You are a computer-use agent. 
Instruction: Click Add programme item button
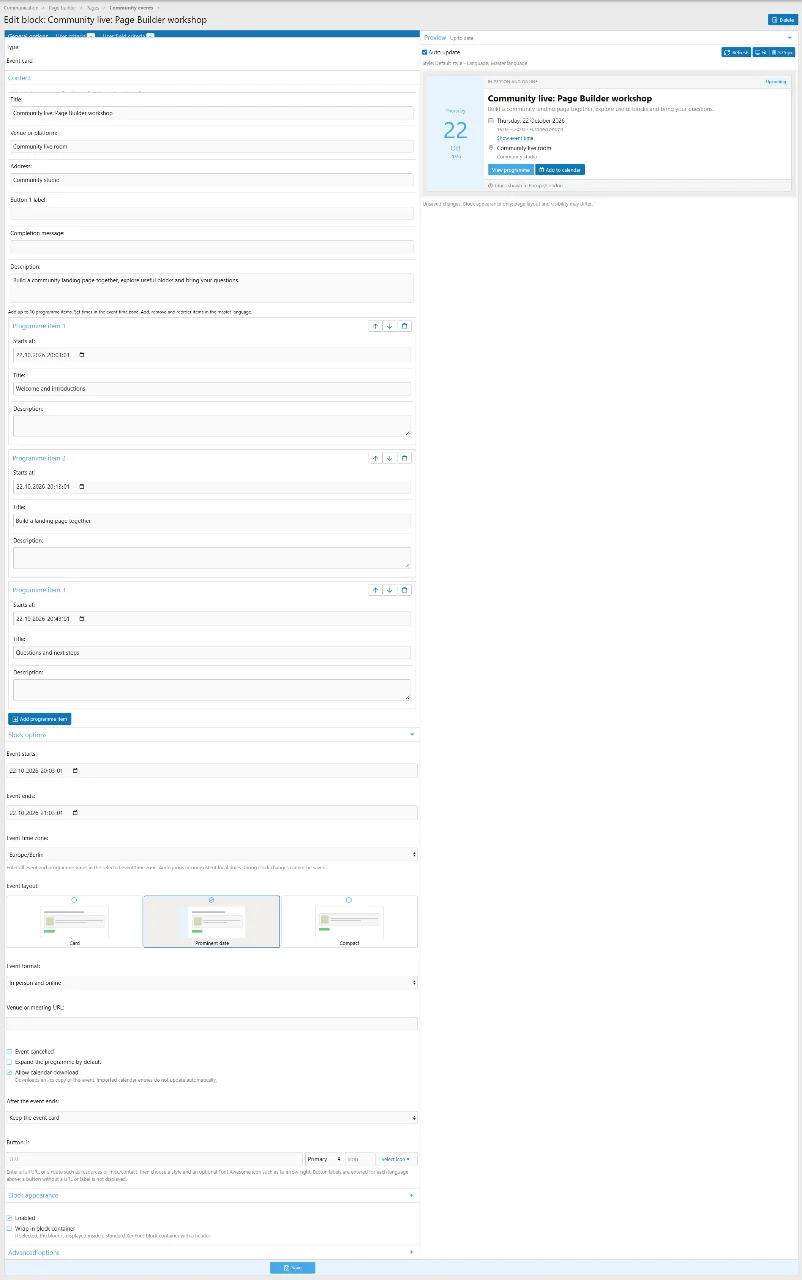tap(40, 719)
